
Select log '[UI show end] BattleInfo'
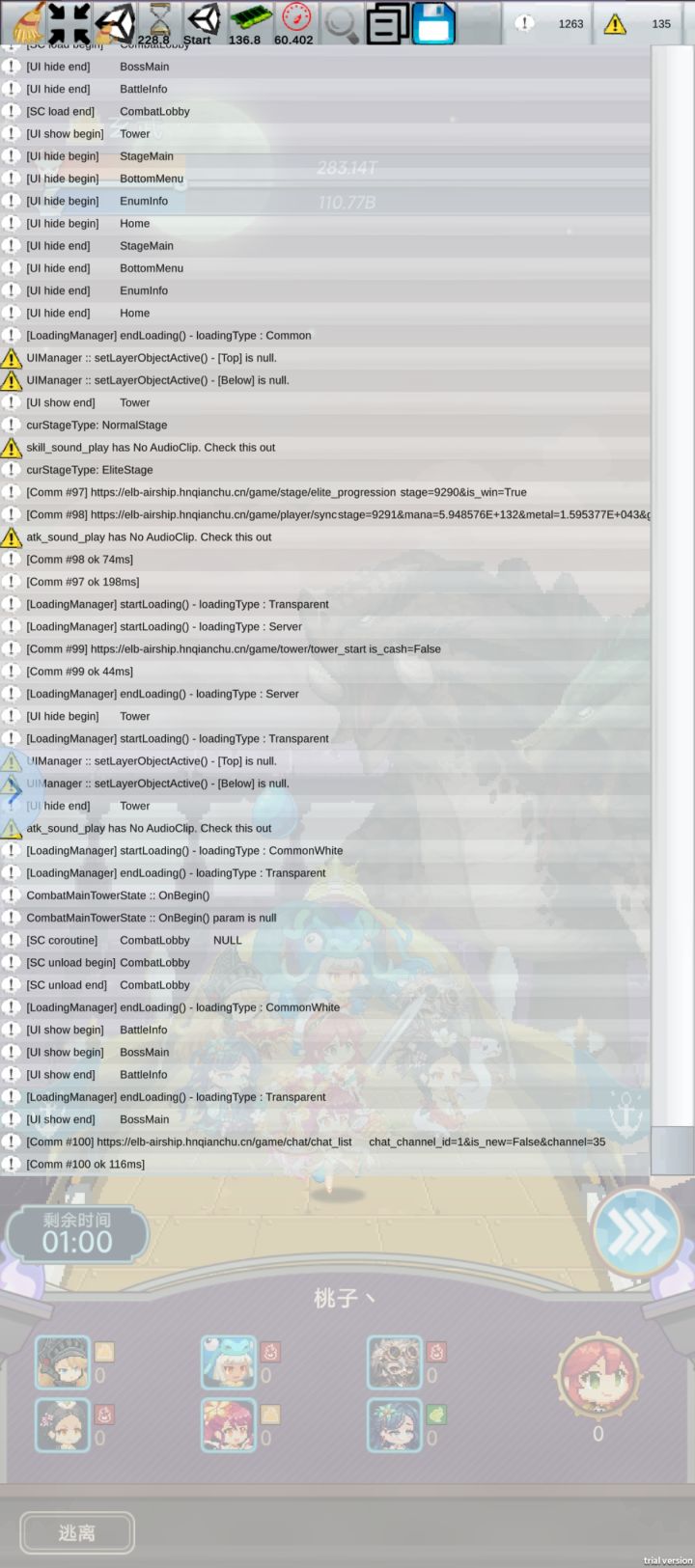pyautogui.click(x=325, y=1075)
